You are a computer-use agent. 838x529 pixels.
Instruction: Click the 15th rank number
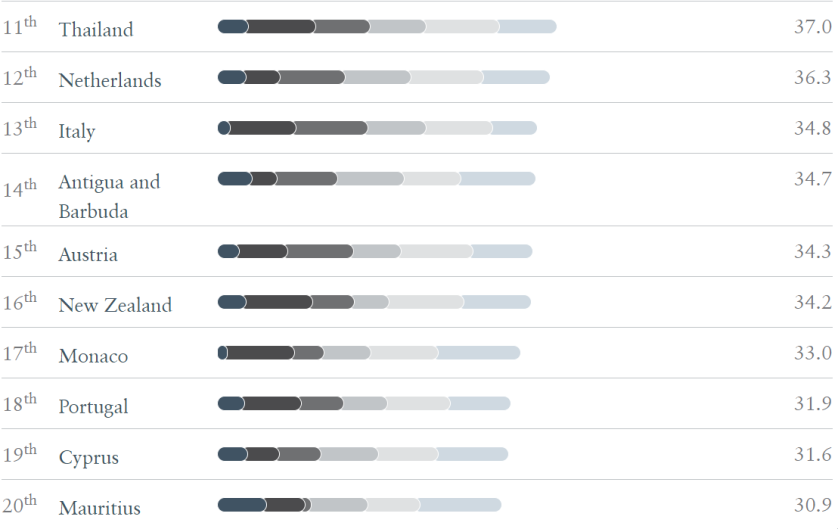point(20,251)
